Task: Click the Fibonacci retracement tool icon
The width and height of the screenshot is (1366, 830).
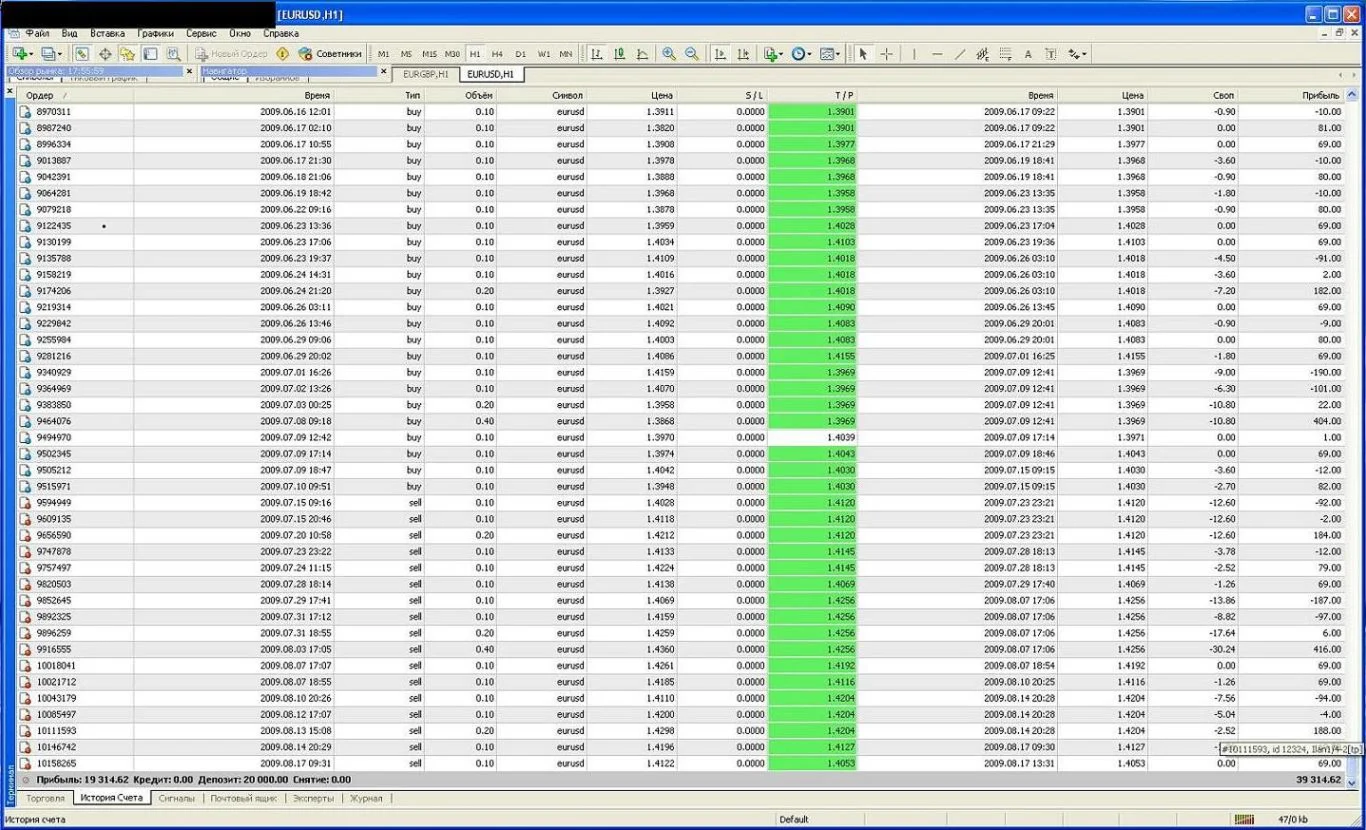Action: (1005, 54)
